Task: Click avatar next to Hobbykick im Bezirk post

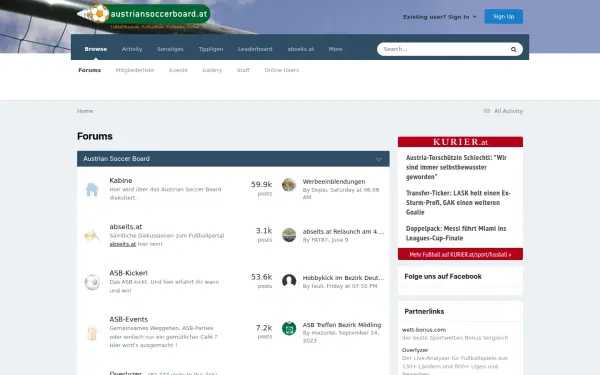Action: (x=289, y=281)
